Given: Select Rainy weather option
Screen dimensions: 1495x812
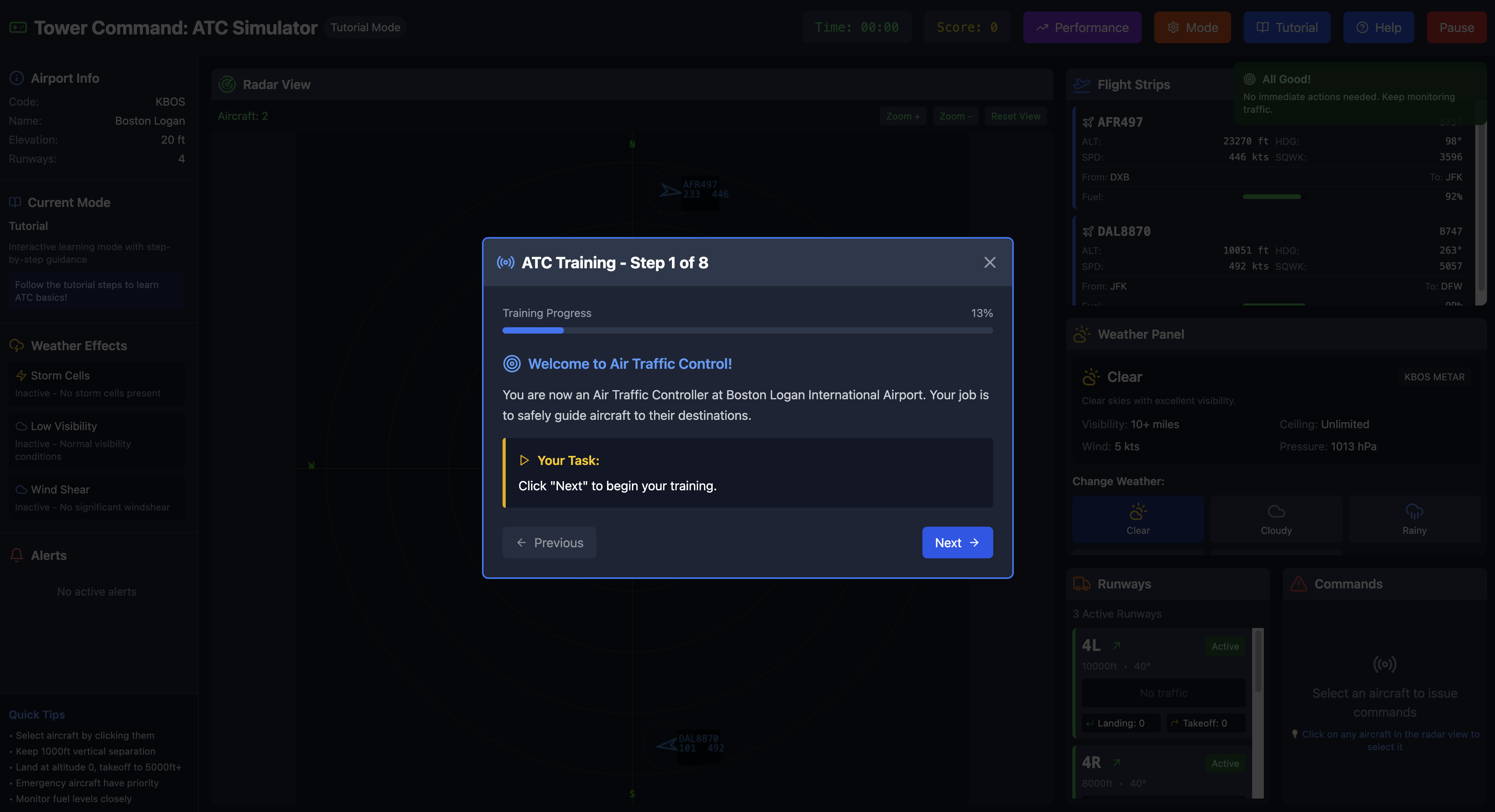Looking at the screenshot, I should click(1414, 519).
